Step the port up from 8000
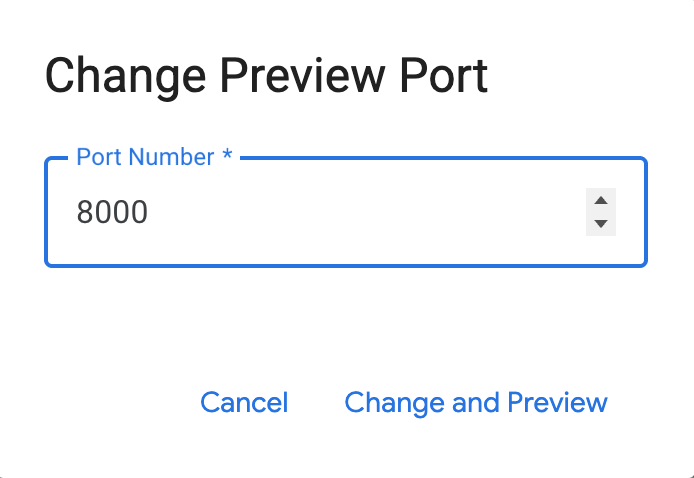Screen dimensions: 694x478 600,200
